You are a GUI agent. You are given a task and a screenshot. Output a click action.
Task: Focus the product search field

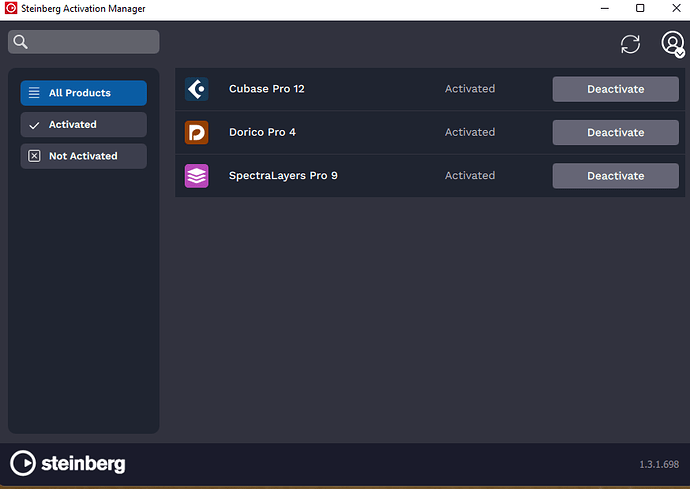coord(84,42)
